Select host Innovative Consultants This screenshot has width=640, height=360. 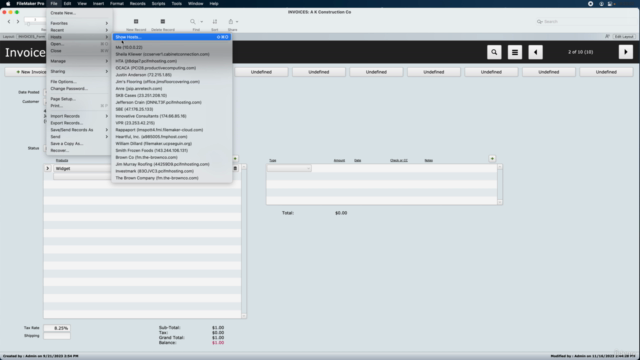click(x=171, y=116)
